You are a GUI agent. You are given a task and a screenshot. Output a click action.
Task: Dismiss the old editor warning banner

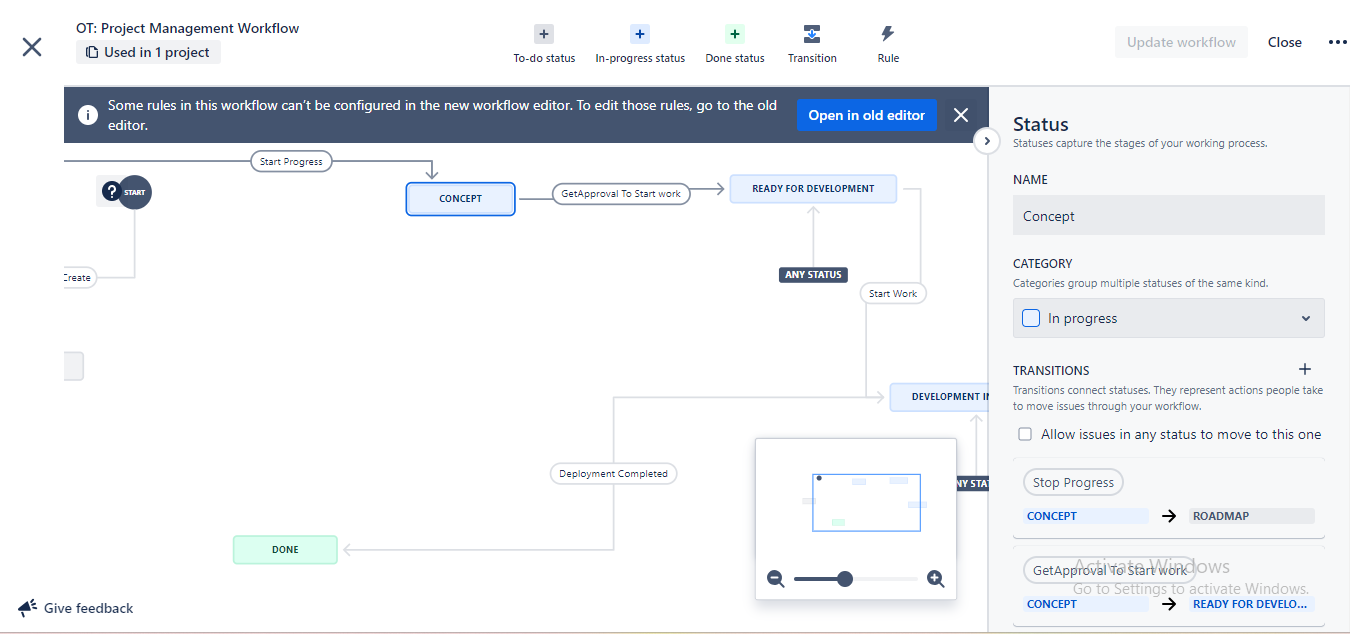[960, 114]
